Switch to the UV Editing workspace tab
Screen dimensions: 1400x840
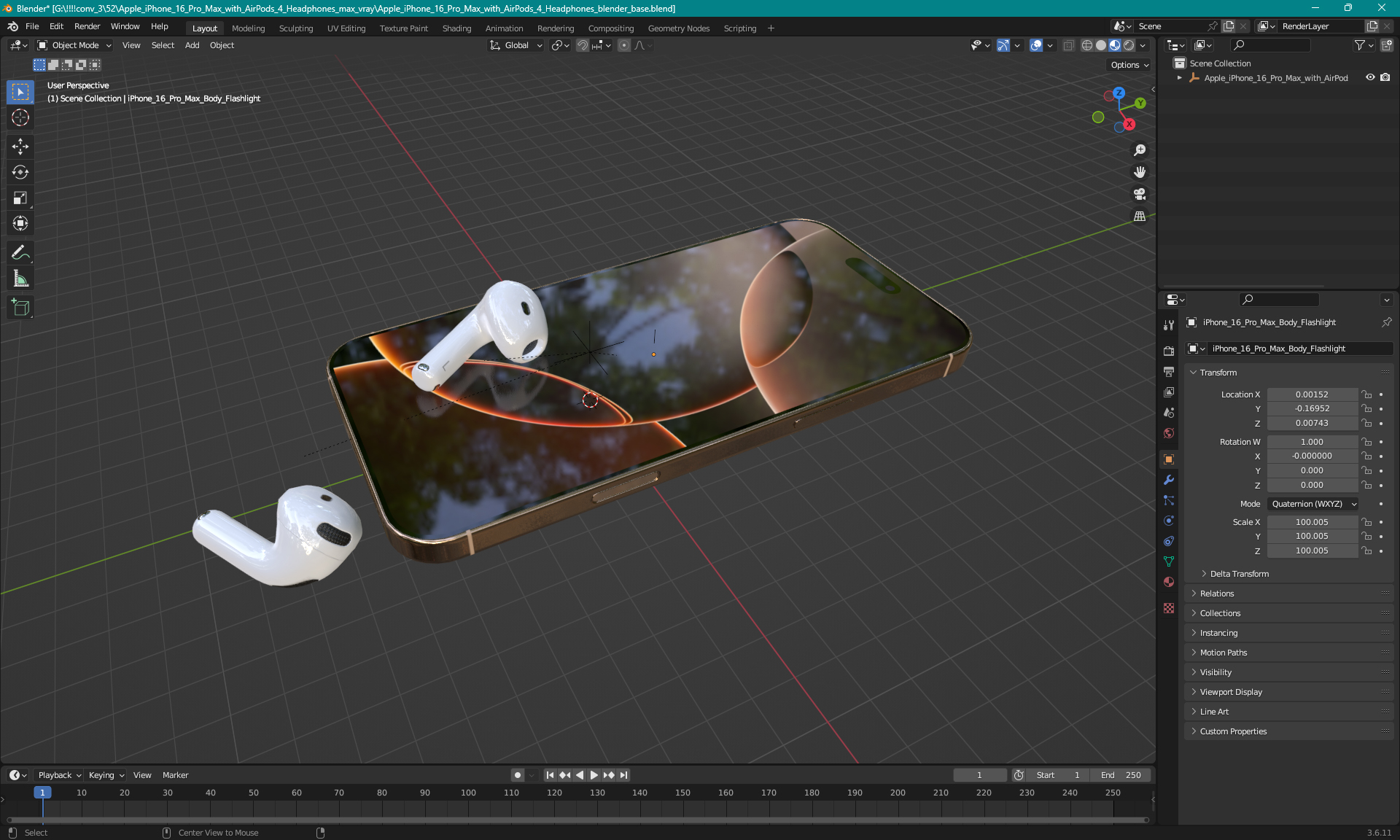click(346, 28)
